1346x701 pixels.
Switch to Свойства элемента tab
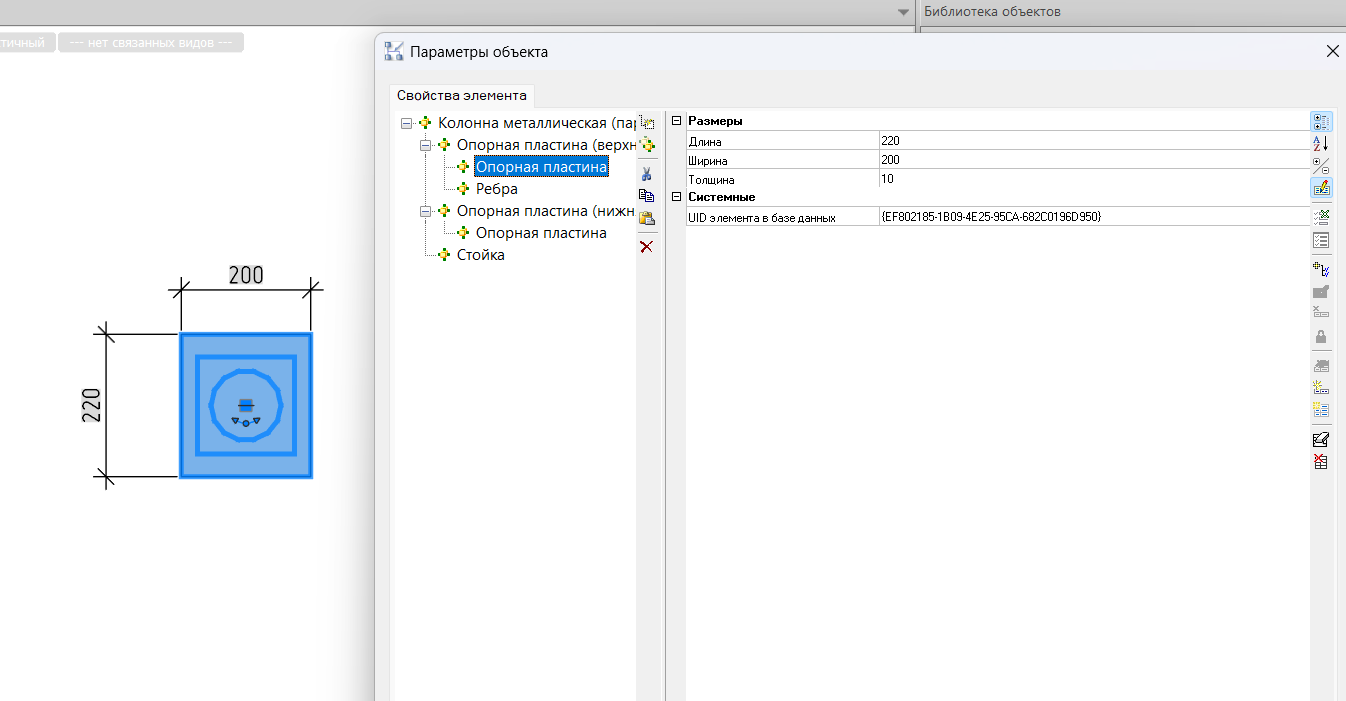pyautogui.click(x=461, y=96)
